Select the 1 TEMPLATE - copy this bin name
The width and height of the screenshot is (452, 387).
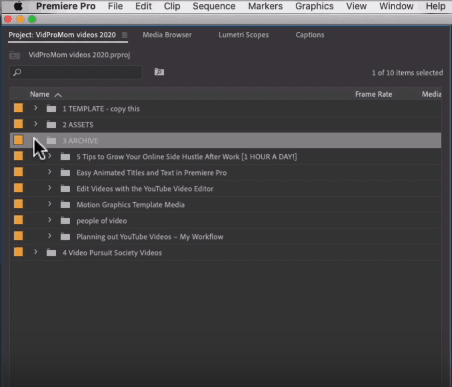[101, 109]
